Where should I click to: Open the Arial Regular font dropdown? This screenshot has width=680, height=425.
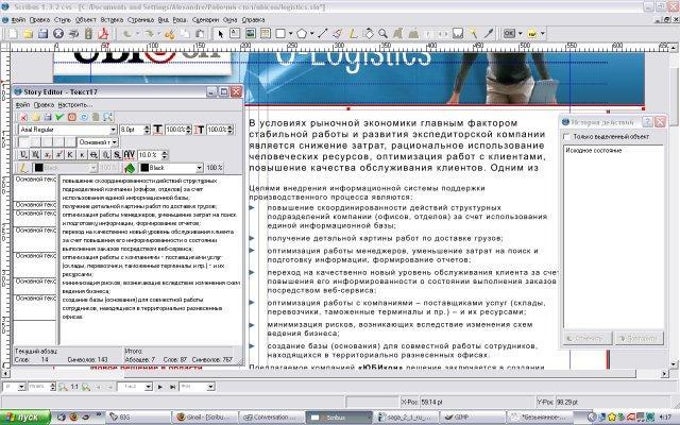pyautogui.click(x=110, y=129)
